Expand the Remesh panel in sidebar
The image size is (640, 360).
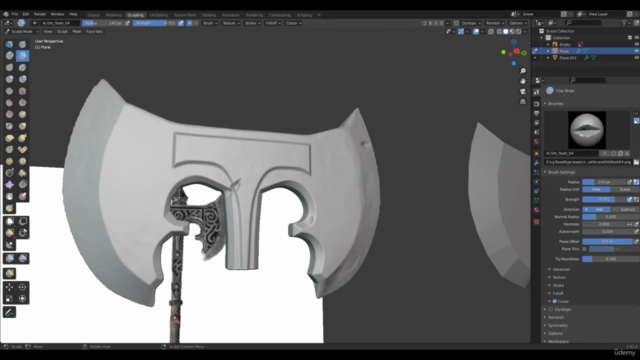pyautogui.click(x=556, y=318)
